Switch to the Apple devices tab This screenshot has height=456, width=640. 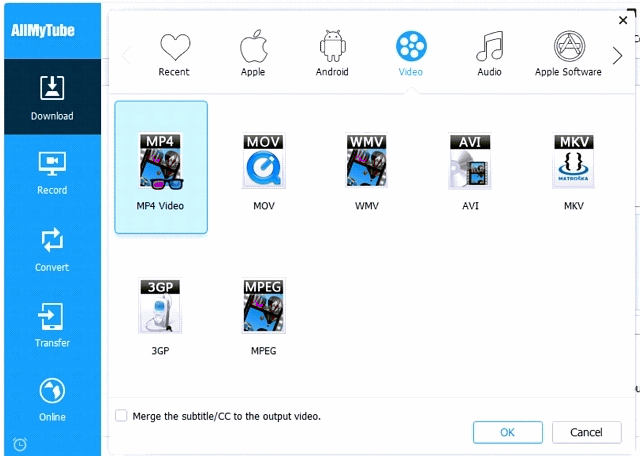pyautogui.click(x=253, y=53)
